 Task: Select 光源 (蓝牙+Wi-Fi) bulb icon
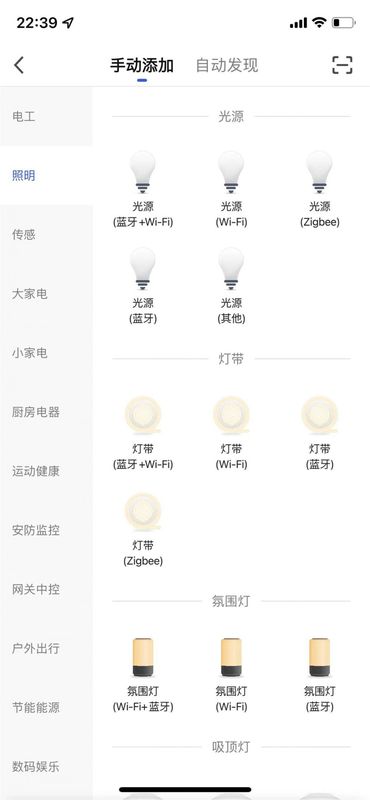pos(143,172)
